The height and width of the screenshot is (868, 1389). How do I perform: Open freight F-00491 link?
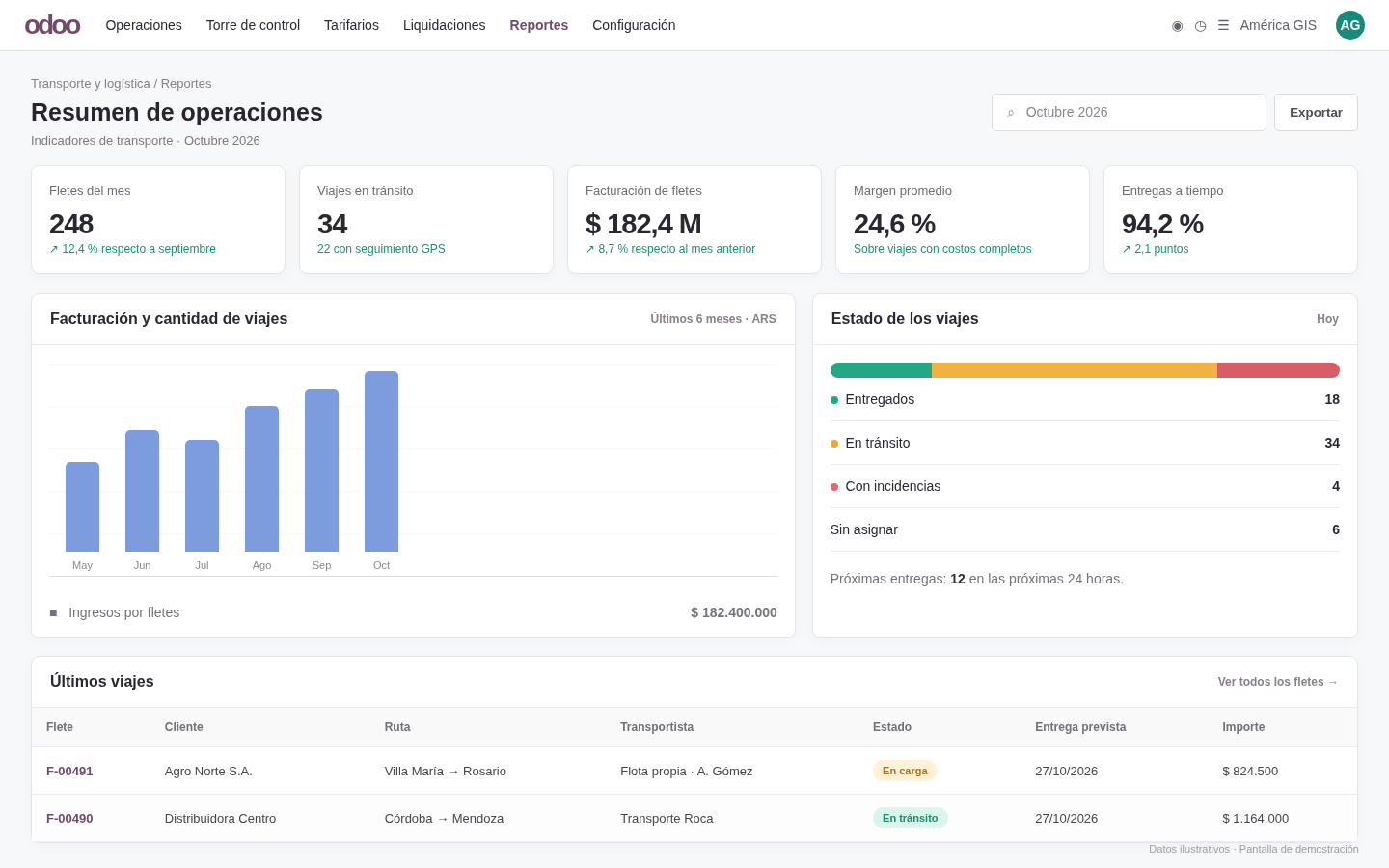coord(69,771)
